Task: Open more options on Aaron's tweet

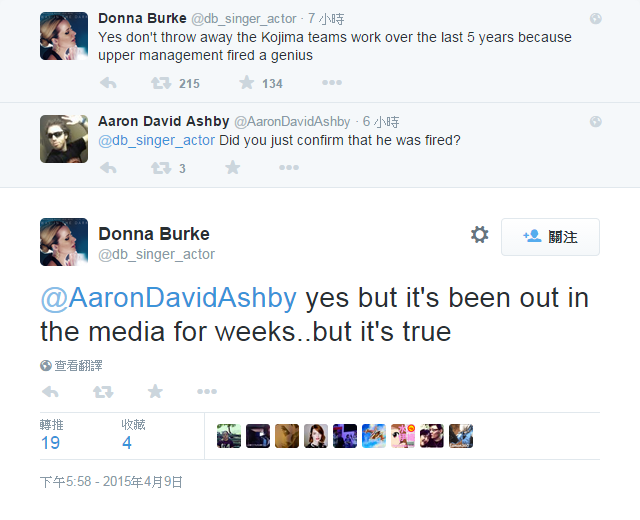Action: [x=286, y=168]
